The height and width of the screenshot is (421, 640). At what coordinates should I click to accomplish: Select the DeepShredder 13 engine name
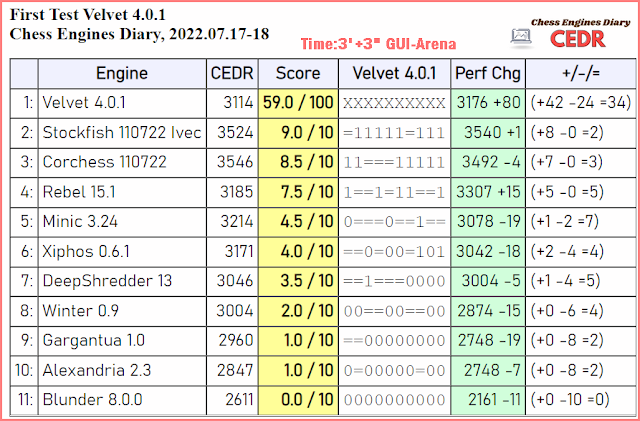[107, 281]
